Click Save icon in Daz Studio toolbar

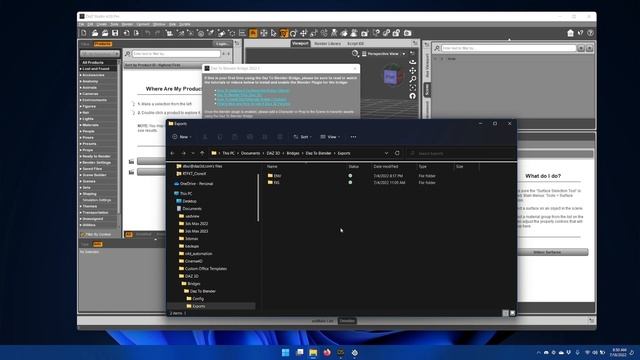coord(115,33)
